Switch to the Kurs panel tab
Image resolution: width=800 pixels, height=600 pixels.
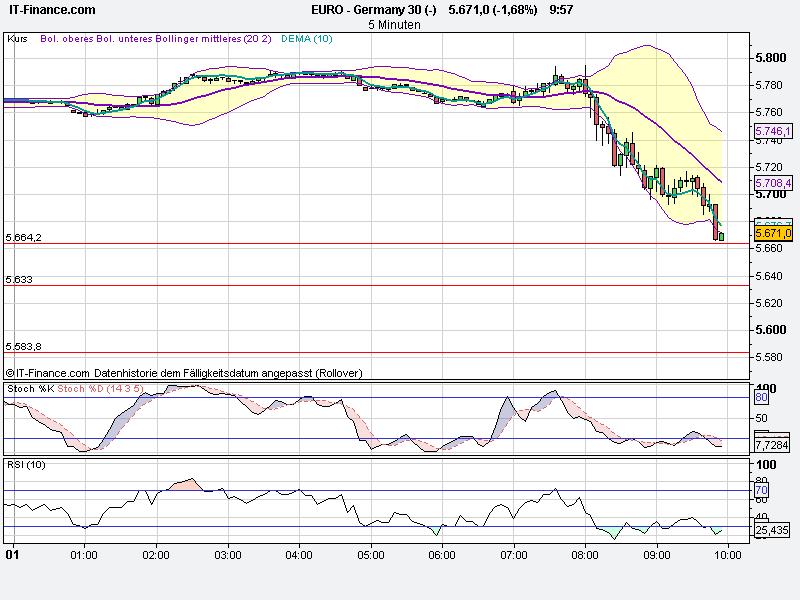click(x=19, y=41)
